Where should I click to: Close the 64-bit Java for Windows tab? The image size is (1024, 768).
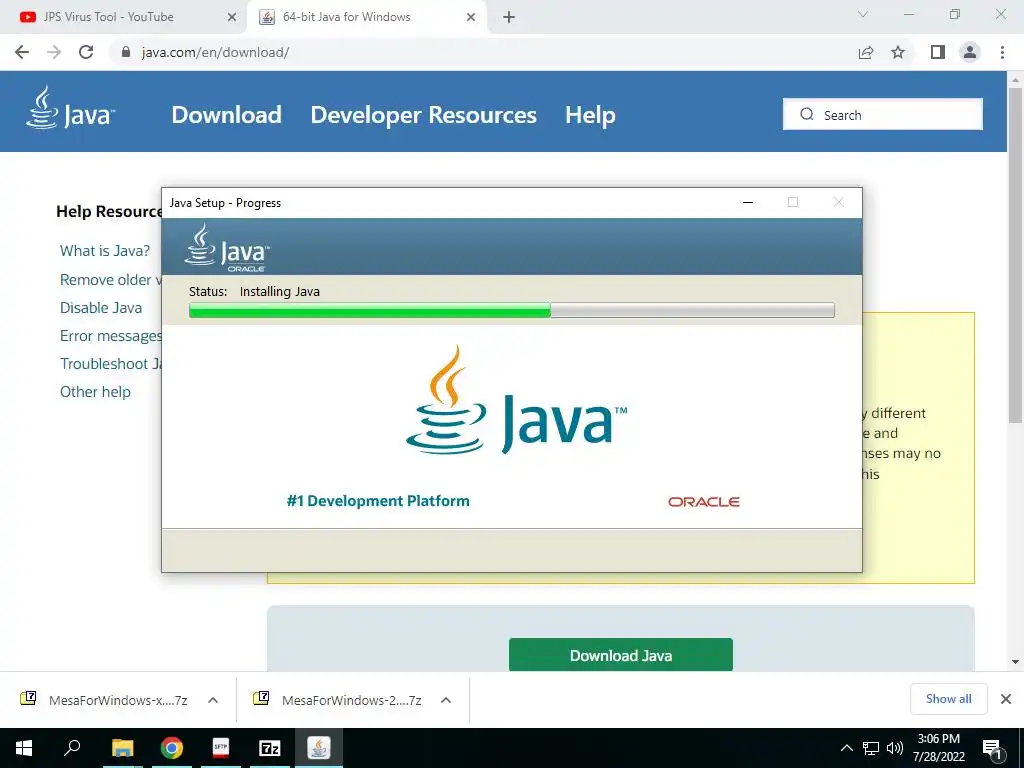471,17
